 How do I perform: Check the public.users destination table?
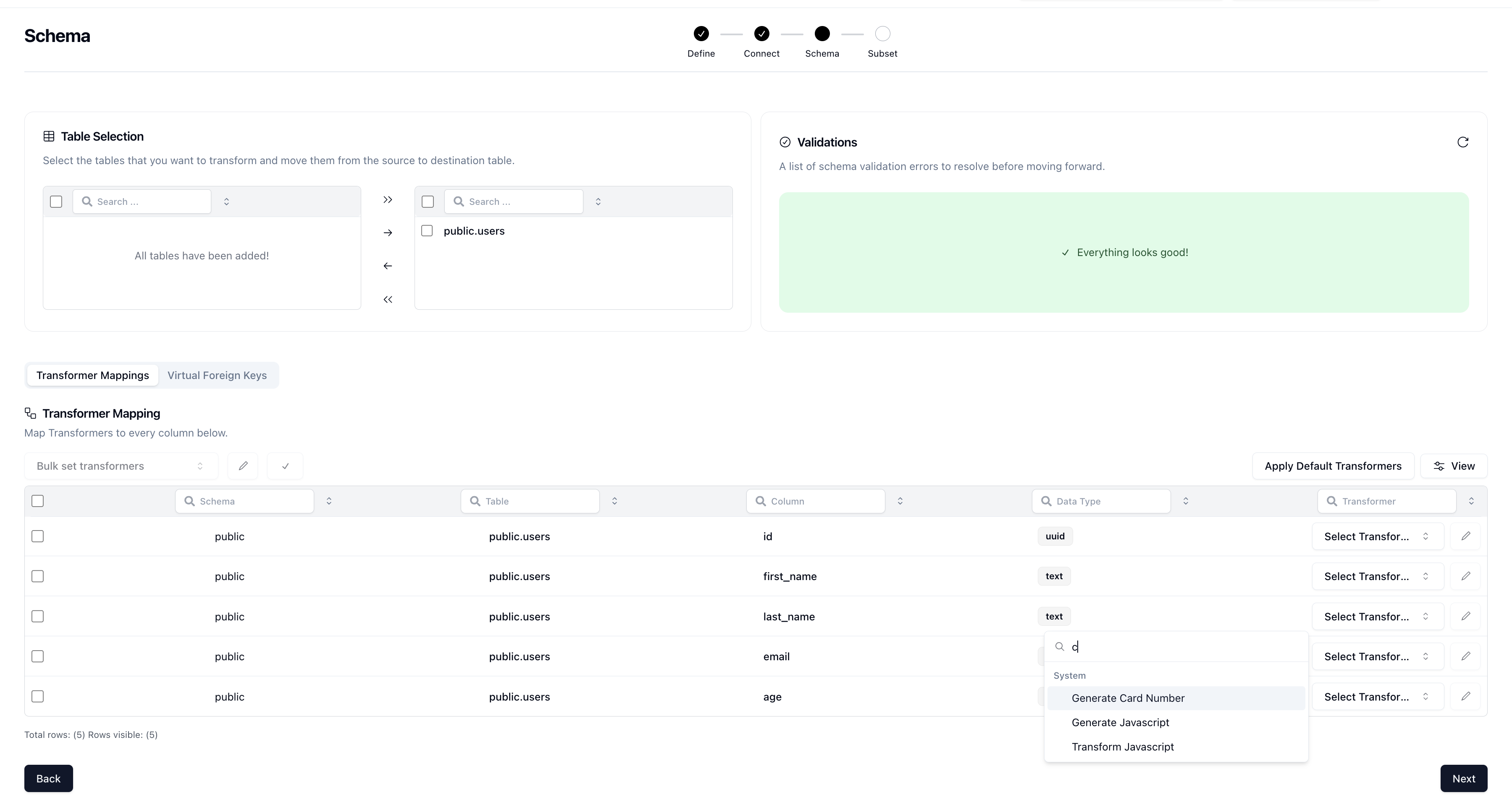[427, 231]
